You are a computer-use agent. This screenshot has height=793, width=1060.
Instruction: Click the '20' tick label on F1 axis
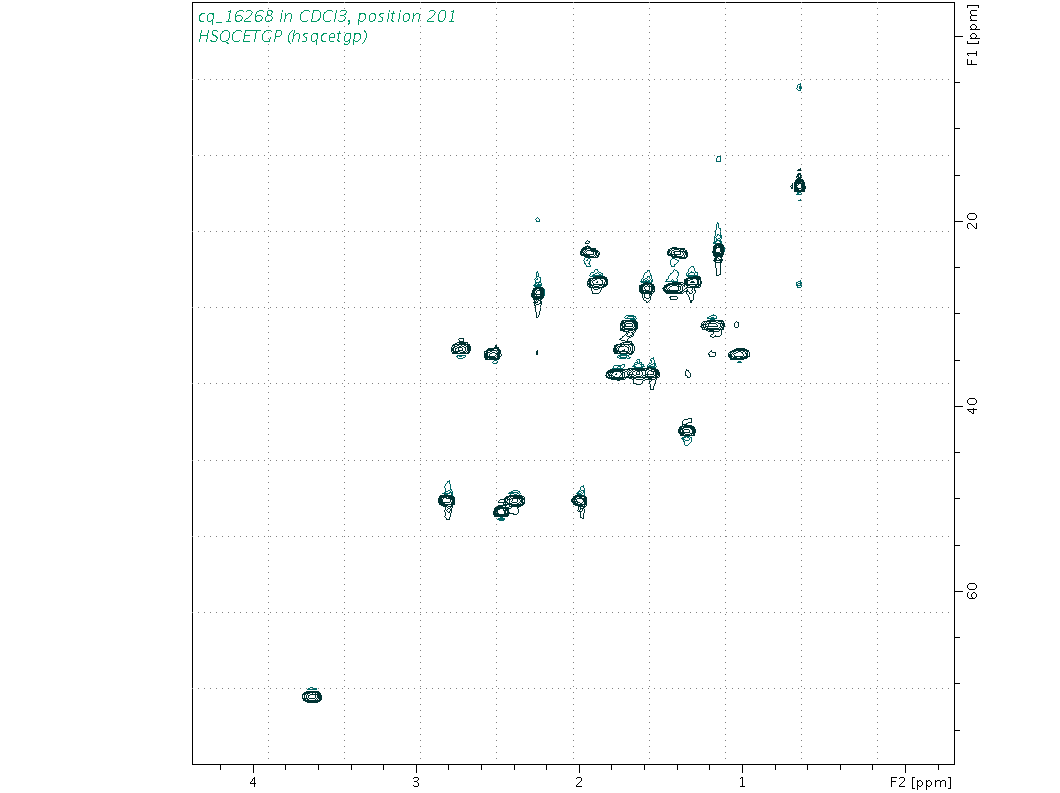[972, 221]
